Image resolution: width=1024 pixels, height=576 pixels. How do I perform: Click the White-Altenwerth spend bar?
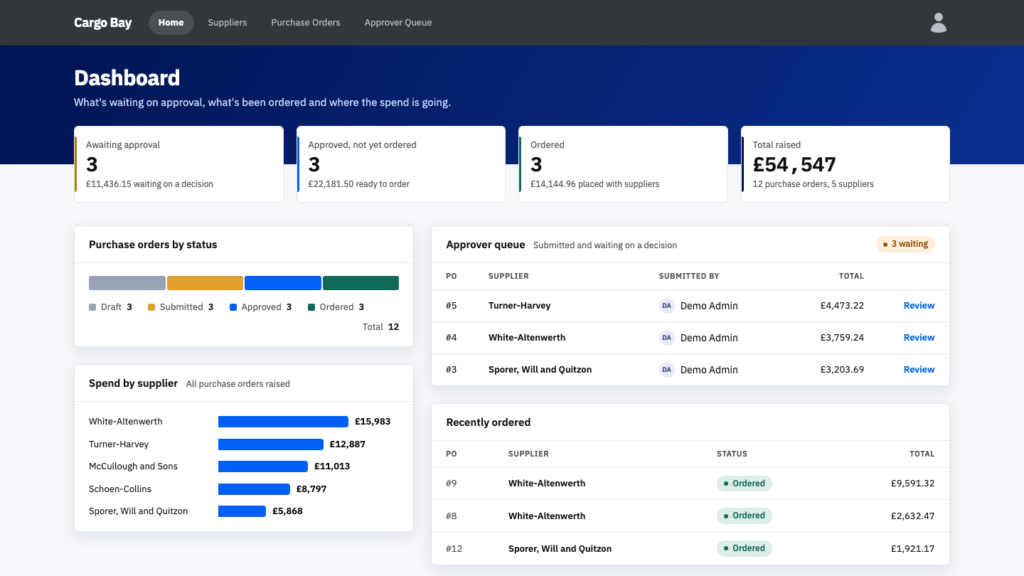pyautogui.click(x=283, y=422)
